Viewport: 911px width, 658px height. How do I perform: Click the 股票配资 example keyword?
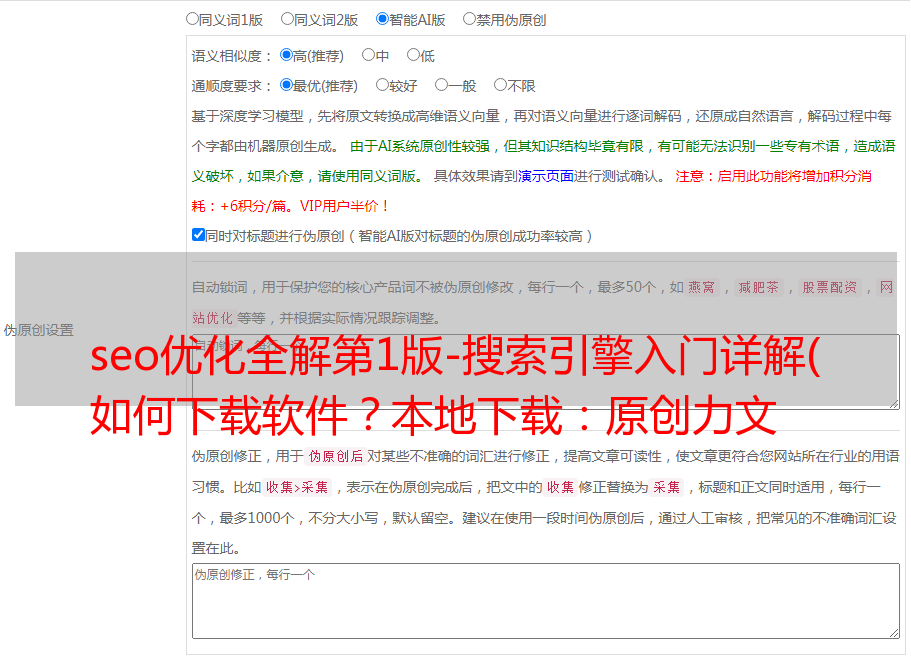pos(830,287)
